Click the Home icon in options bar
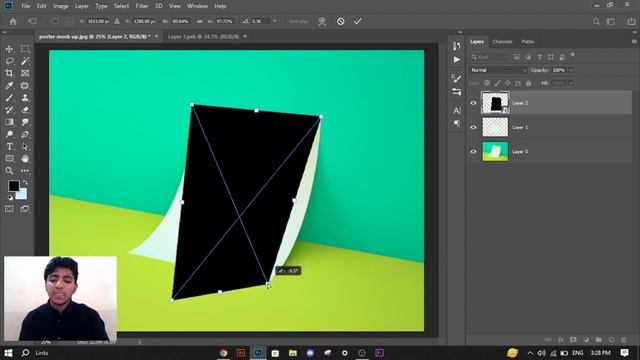 pyautogui.click(x=13, y=22)
